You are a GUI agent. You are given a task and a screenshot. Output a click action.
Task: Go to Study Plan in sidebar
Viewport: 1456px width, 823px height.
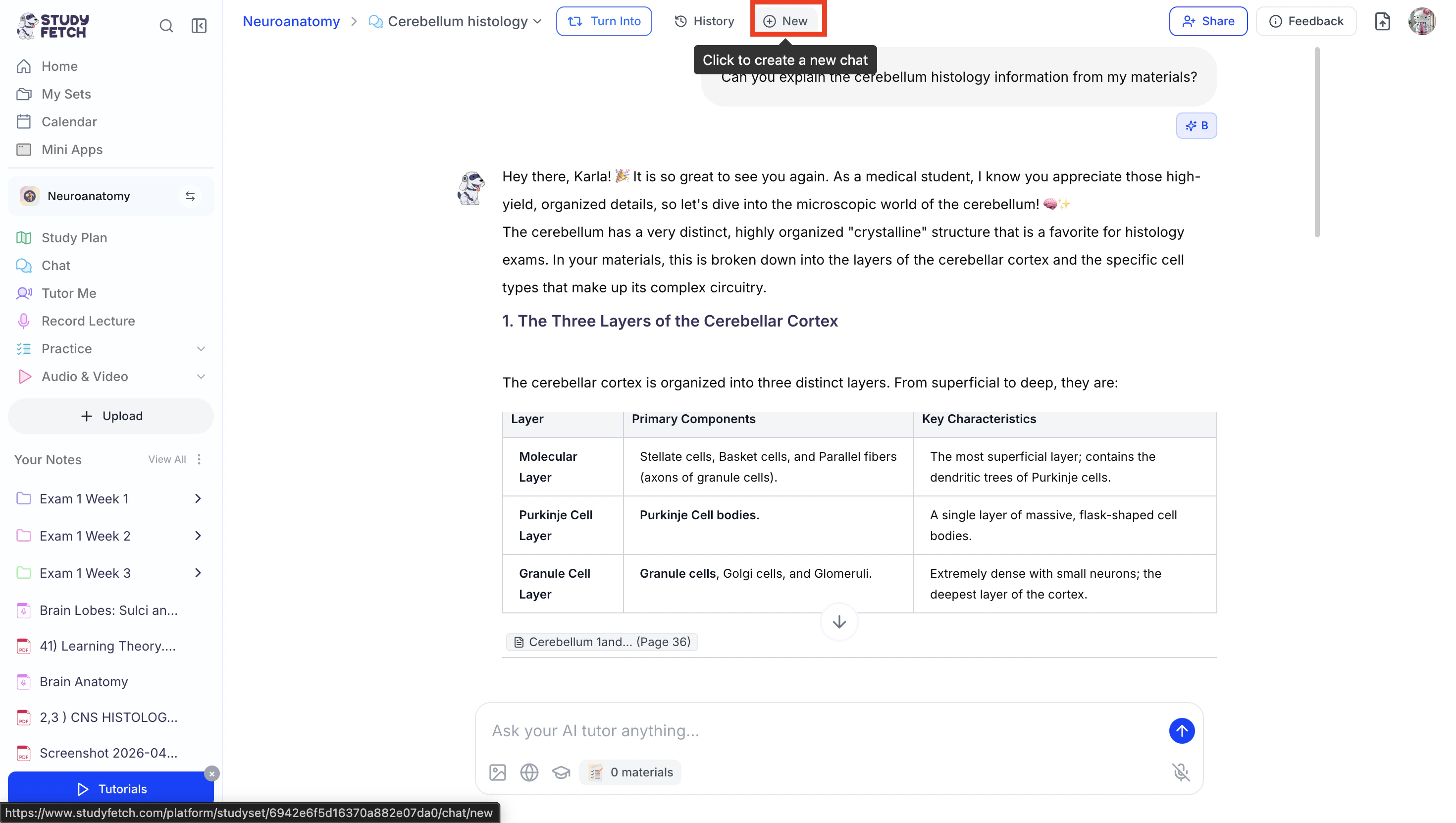(74, 237)
